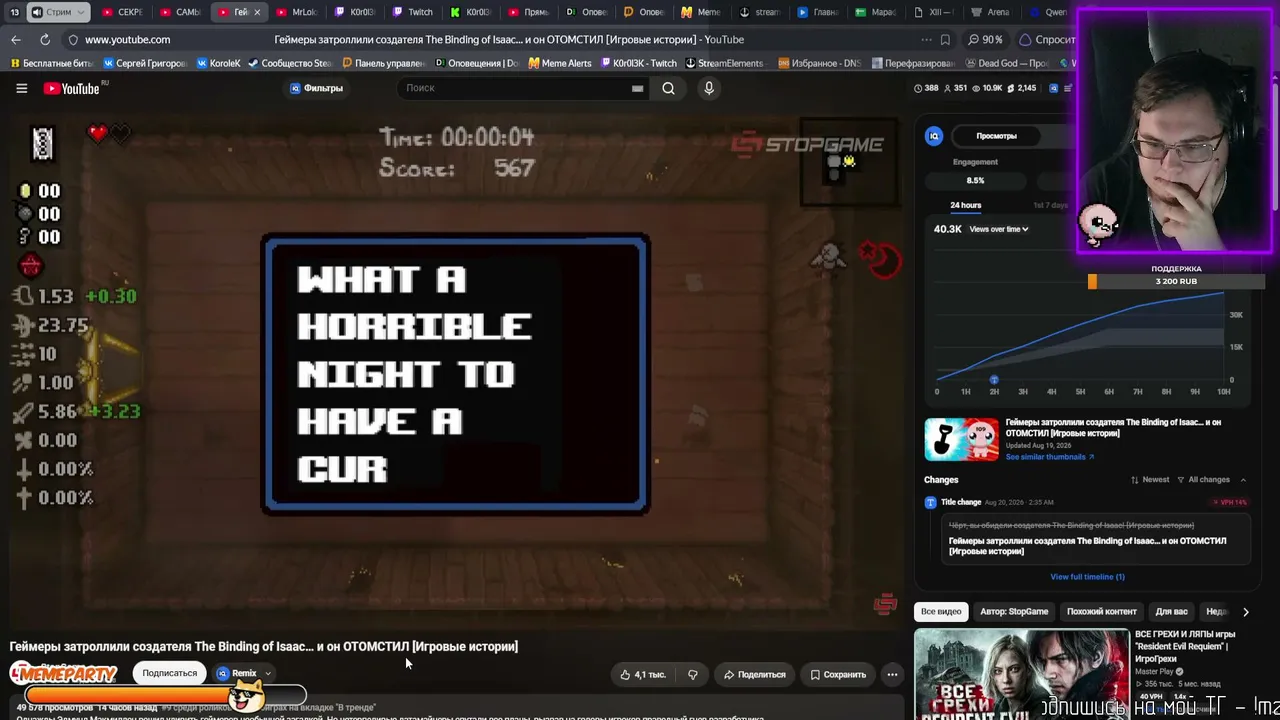This screenshot has height=720, width=1280.
Task: Select the Все видео filter chip
Action: 941,611
